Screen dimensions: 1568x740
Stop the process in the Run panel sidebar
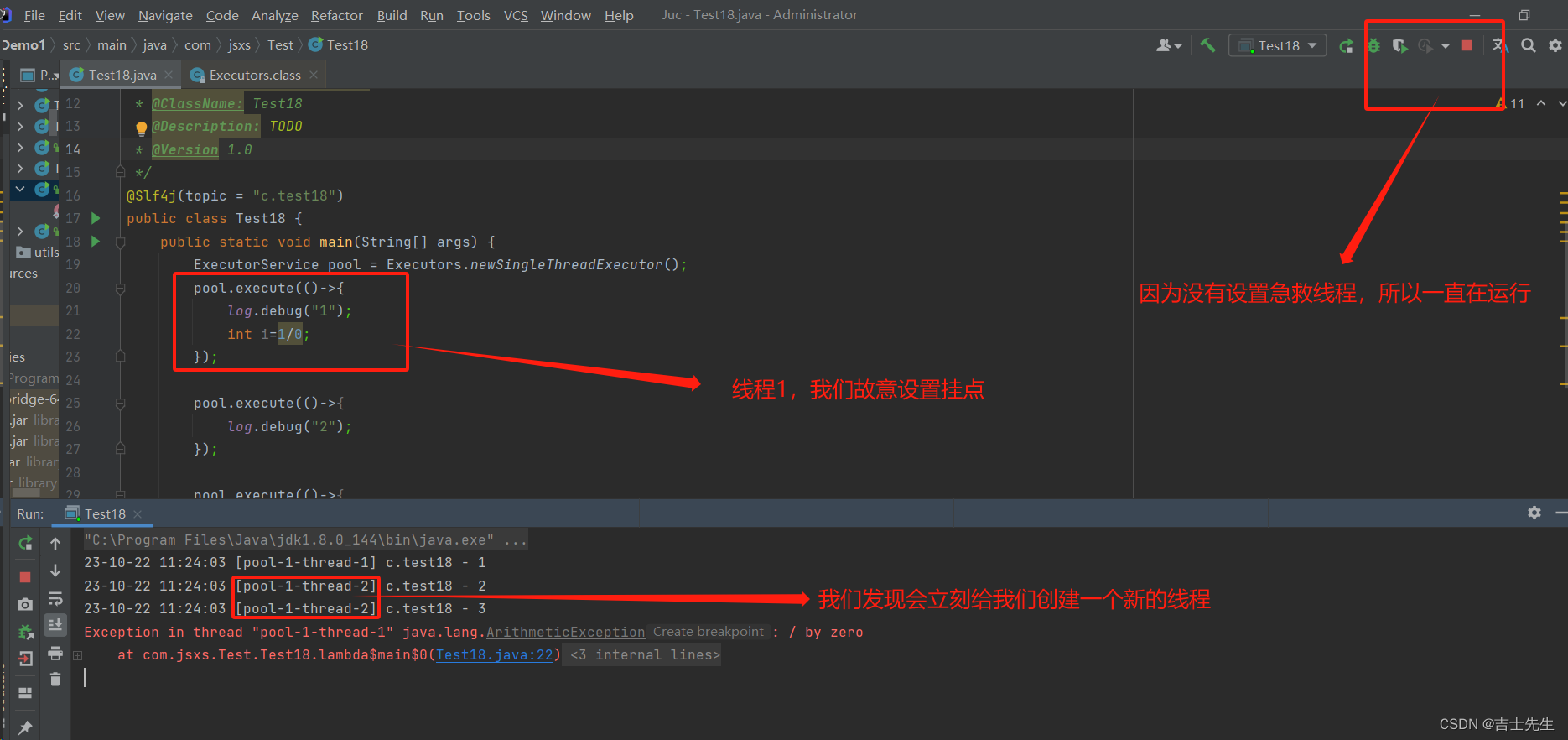[x=25, y=577]
